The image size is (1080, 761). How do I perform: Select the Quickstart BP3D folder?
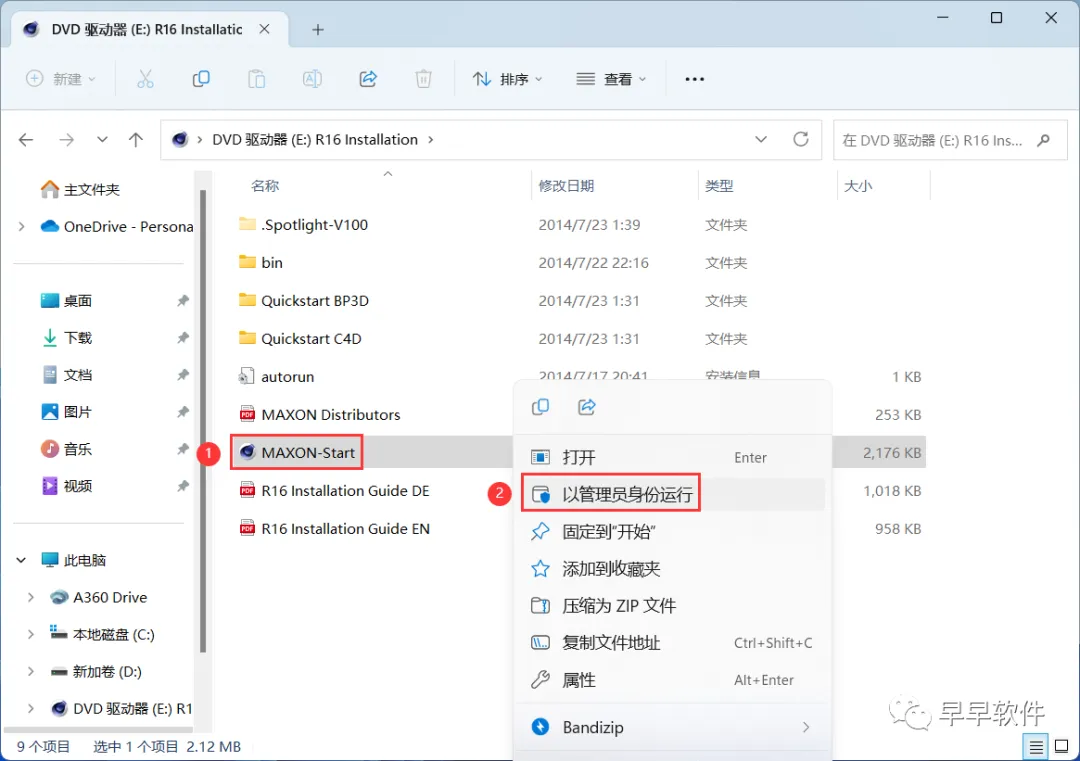(x=315, y=300)
